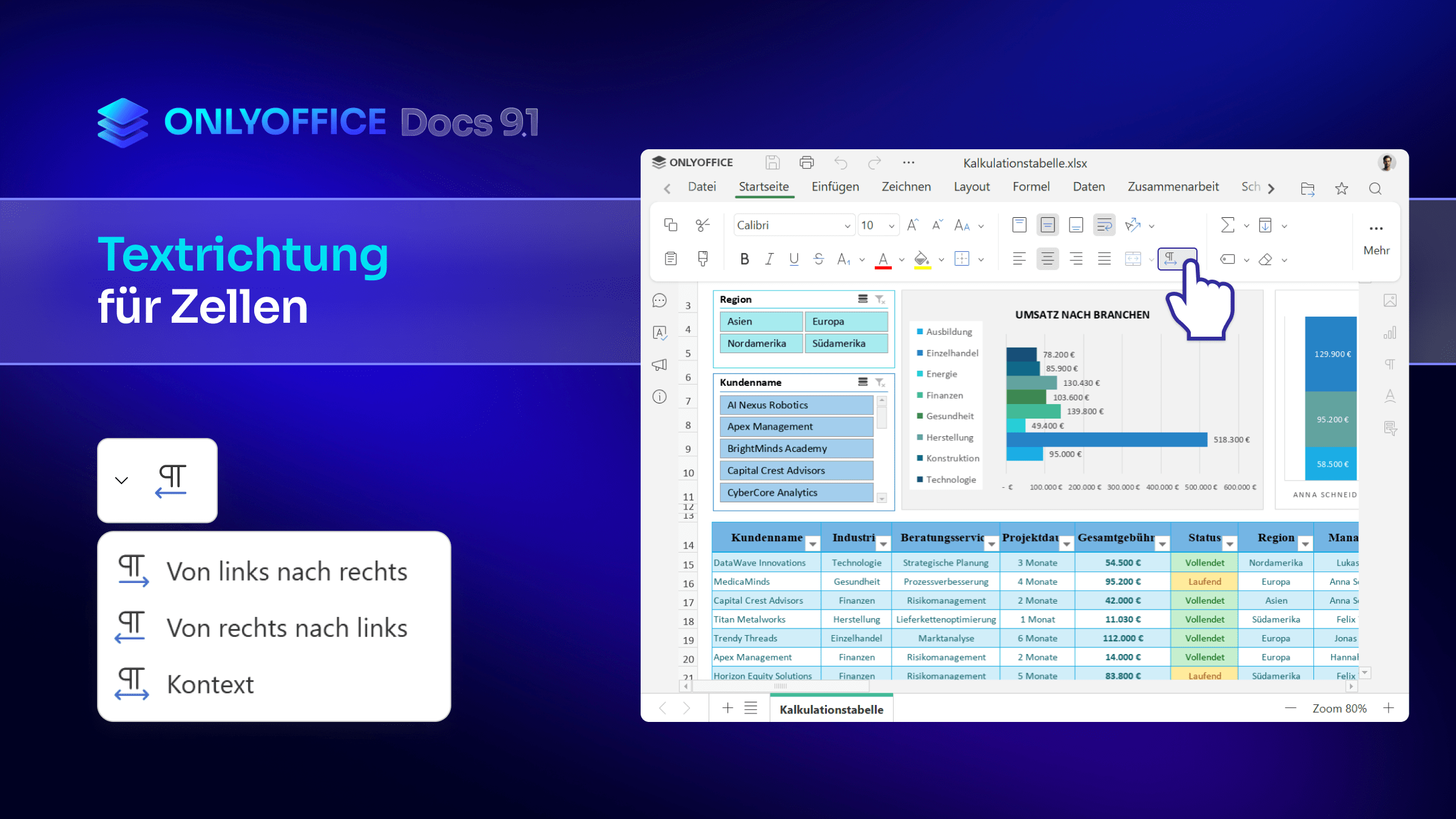The width and height of the screenshot is (1456, 819).
Task: Toggle Align middle vertically
Action: pyautogui.click(x=1047, y=226)
